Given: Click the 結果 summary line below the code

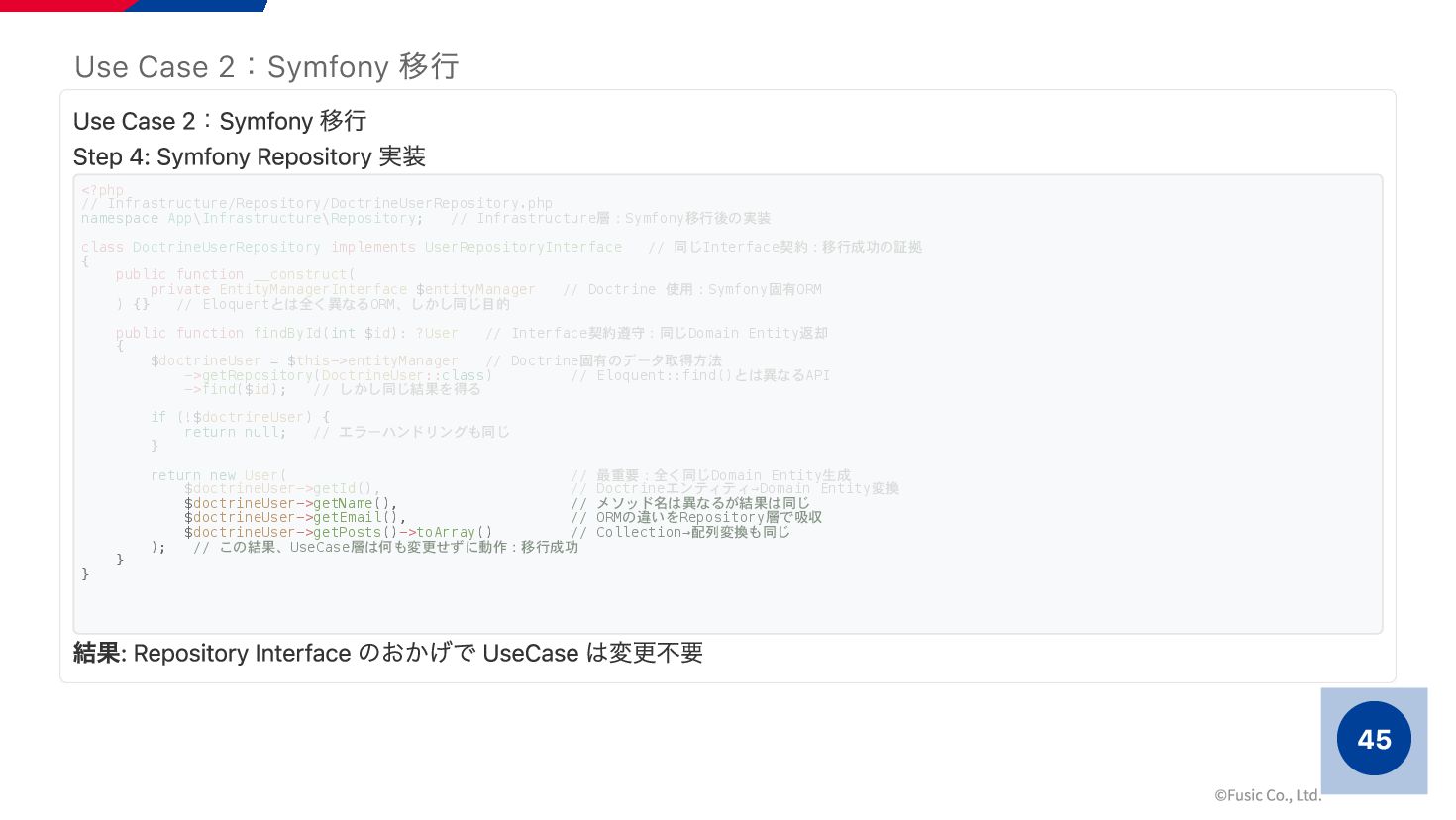Looking at the screenshot, I should [388, 653].
